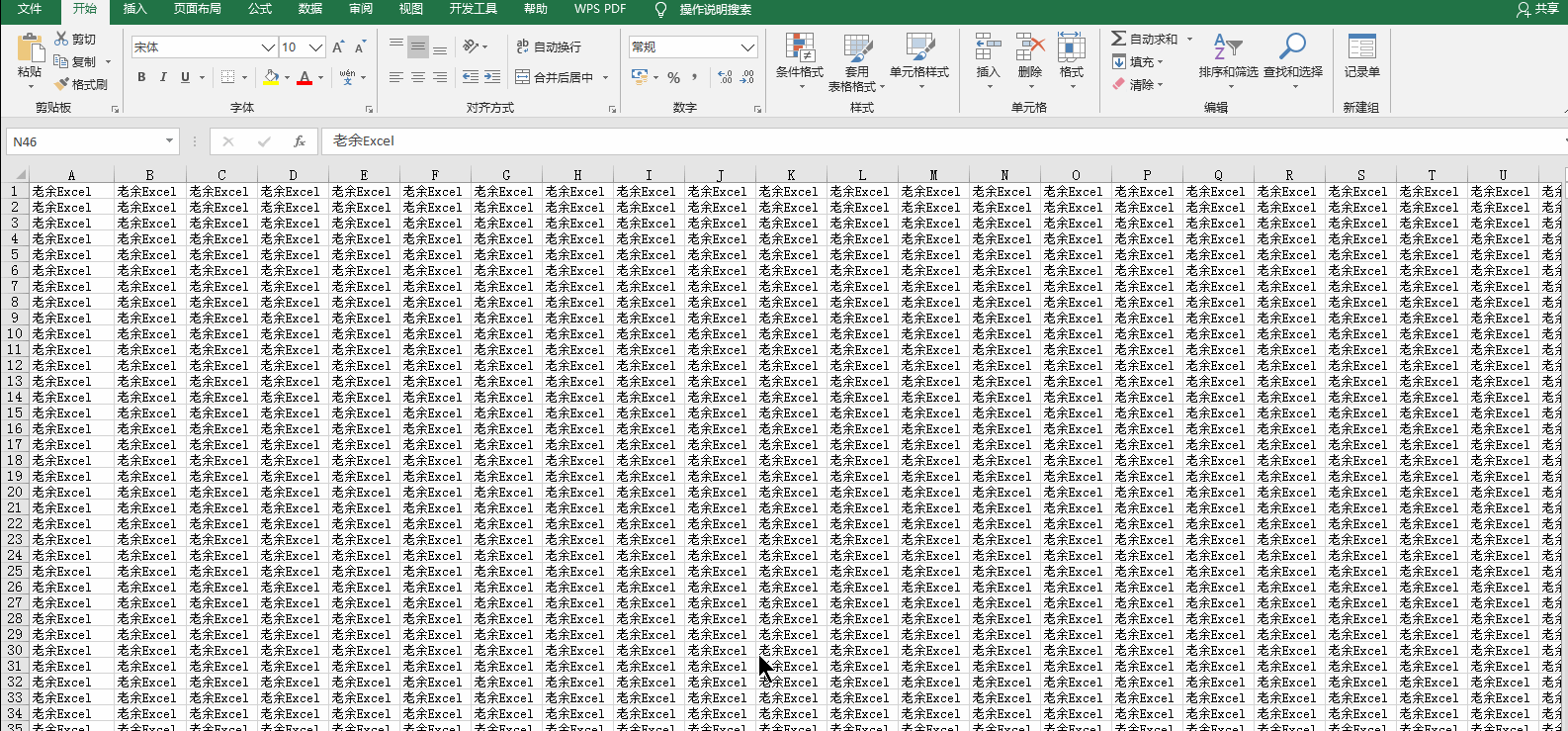Copy selection with the 复制 button
The width and height of the screenshot is (1568, 731).
pos(75,61)
